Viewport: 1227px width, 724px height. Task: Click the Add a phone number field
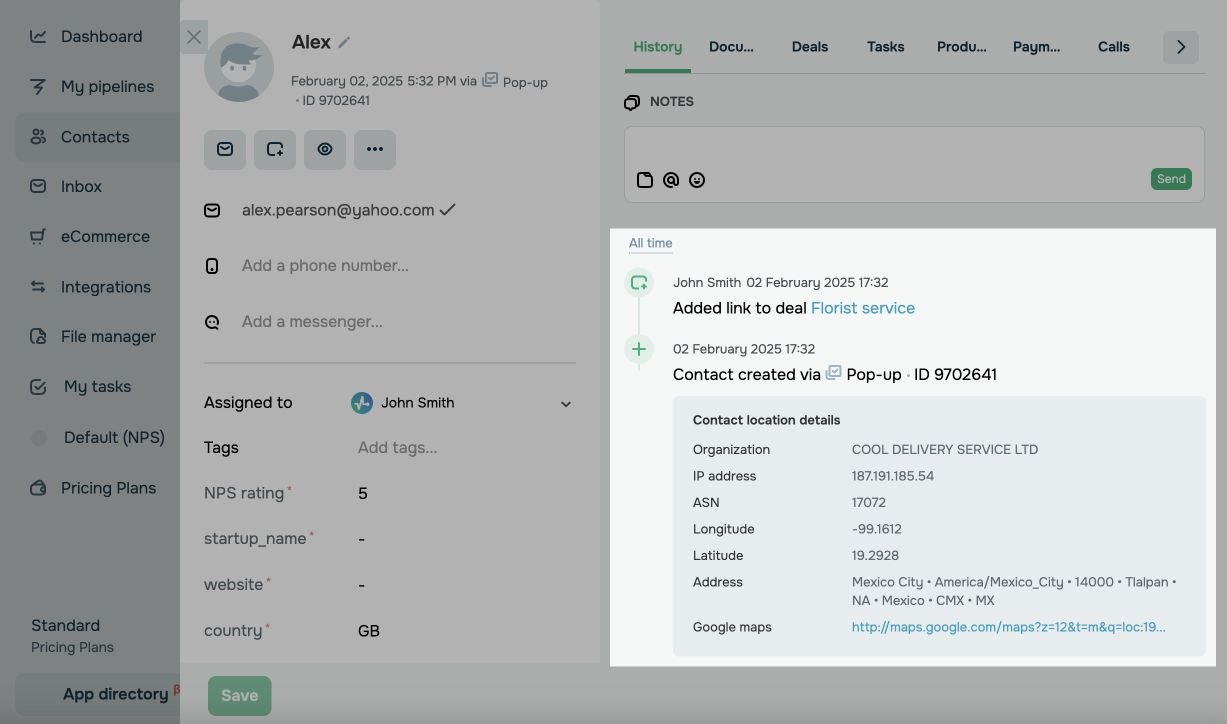tap(325, 266)
